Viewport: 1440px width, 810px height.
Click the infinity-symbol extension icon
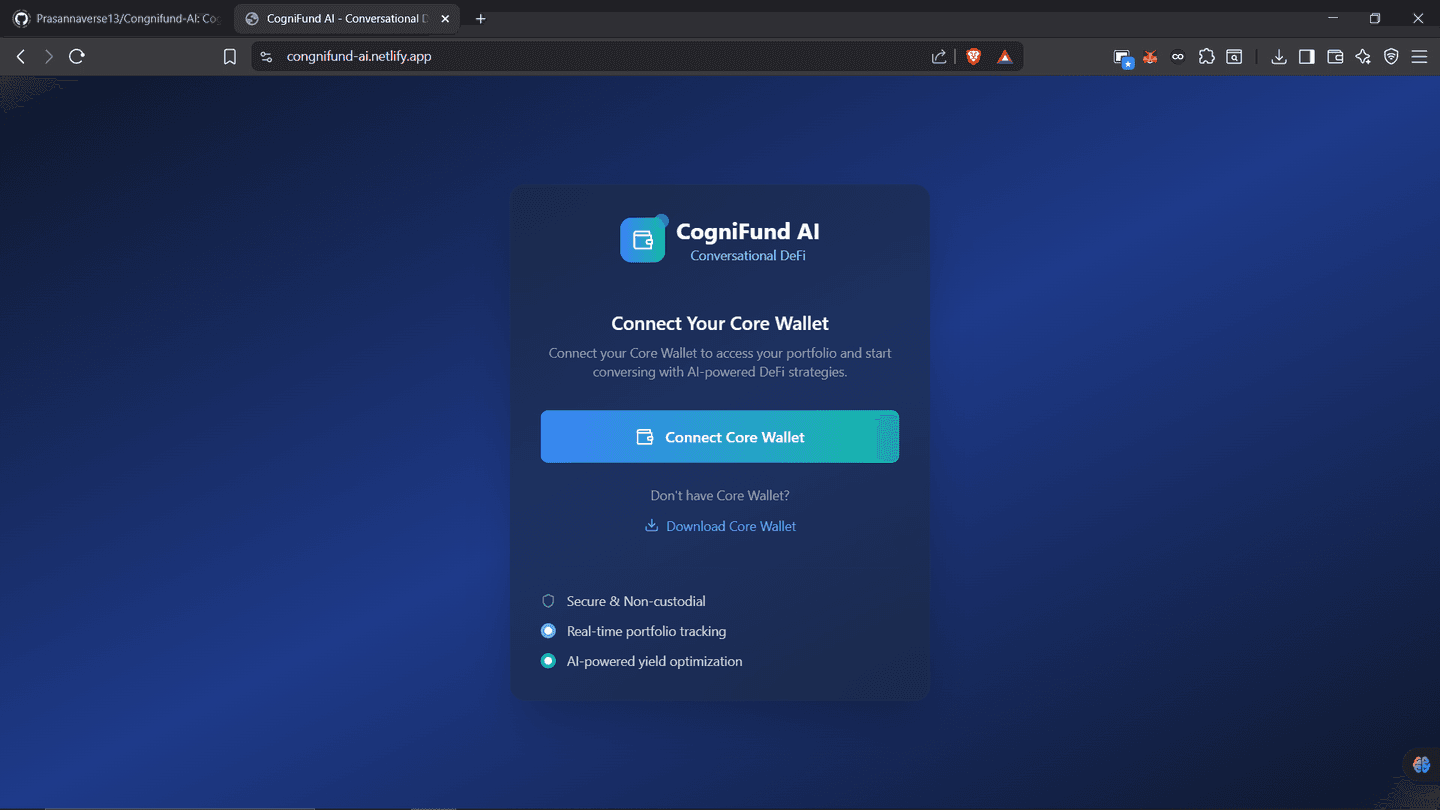point(1178,57)
